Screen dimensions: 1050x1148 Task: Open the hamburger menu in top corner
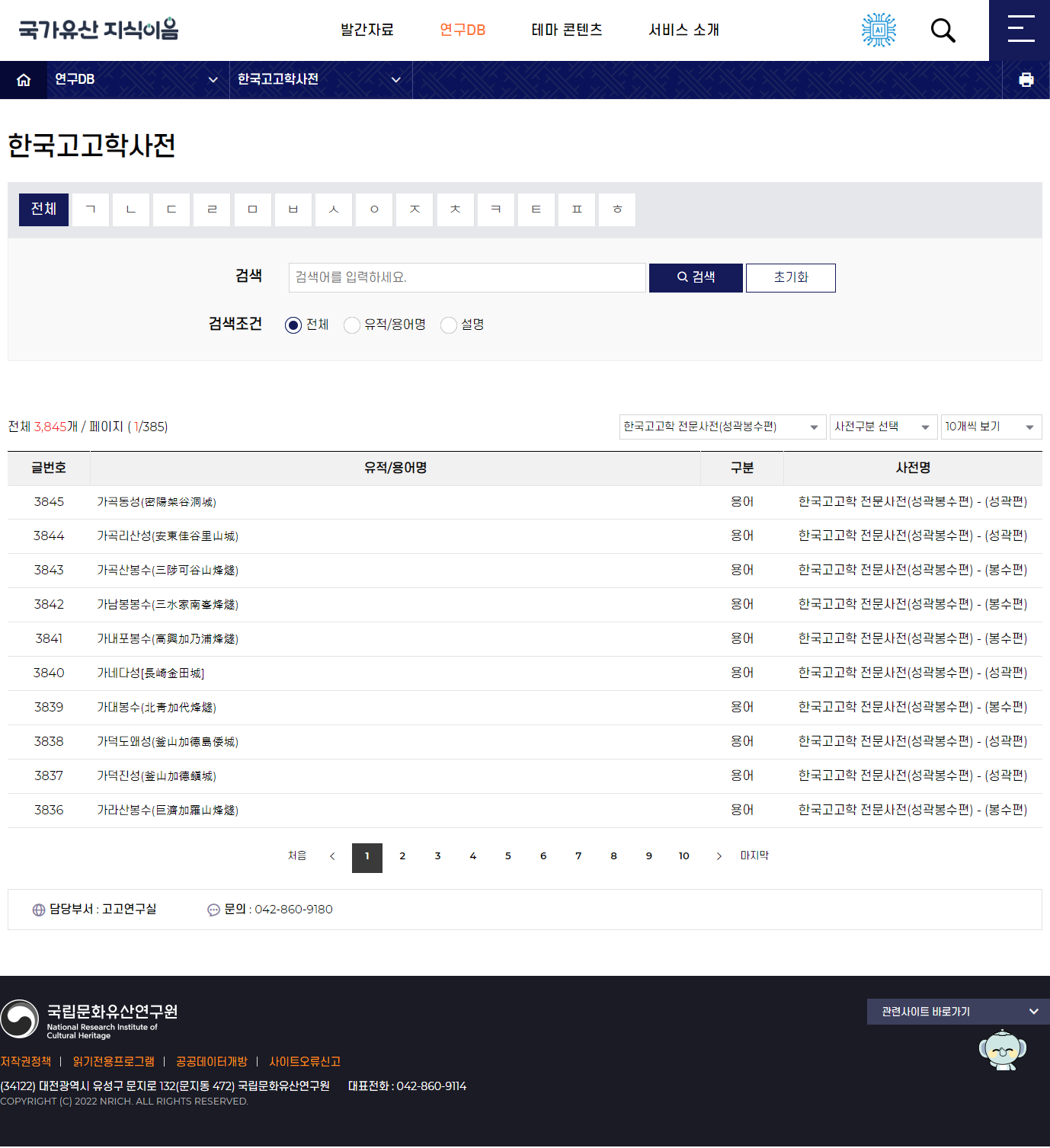(x=1020, y=30)
